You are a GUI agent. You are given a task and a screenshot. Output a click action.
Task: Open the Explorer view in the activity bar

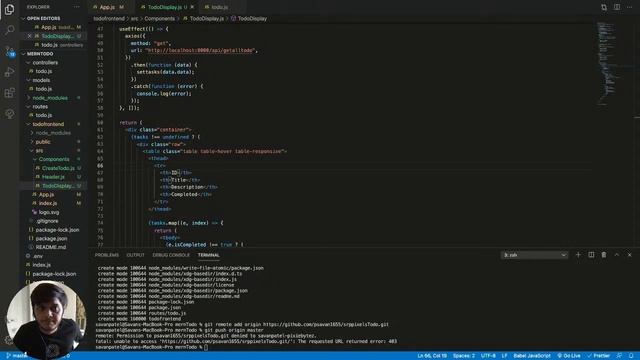point(9,9)
